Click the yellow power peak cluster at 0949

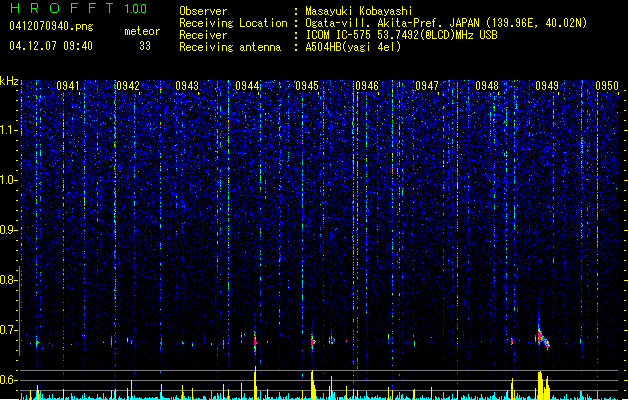[543, 385]
